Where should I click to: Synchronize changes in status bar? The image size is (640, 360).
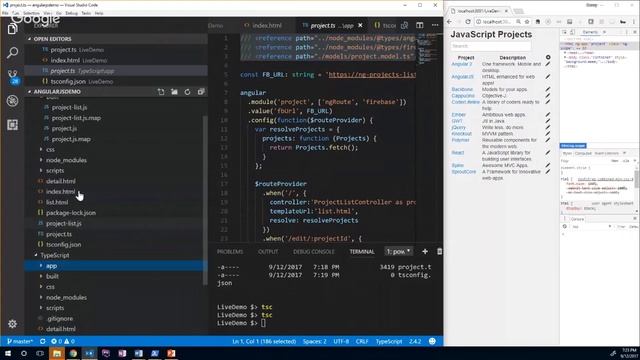42,341
